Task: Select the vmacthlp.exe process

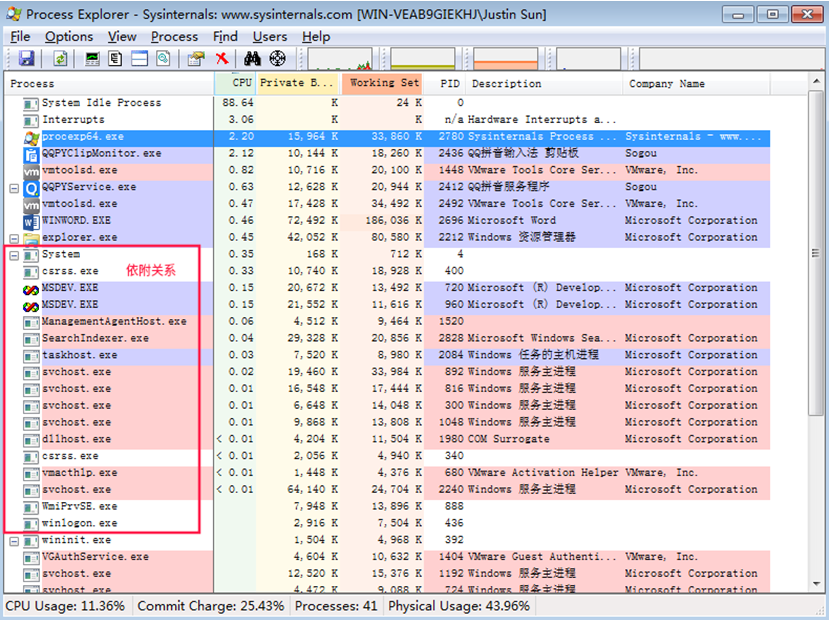Action: pos(387,473)
